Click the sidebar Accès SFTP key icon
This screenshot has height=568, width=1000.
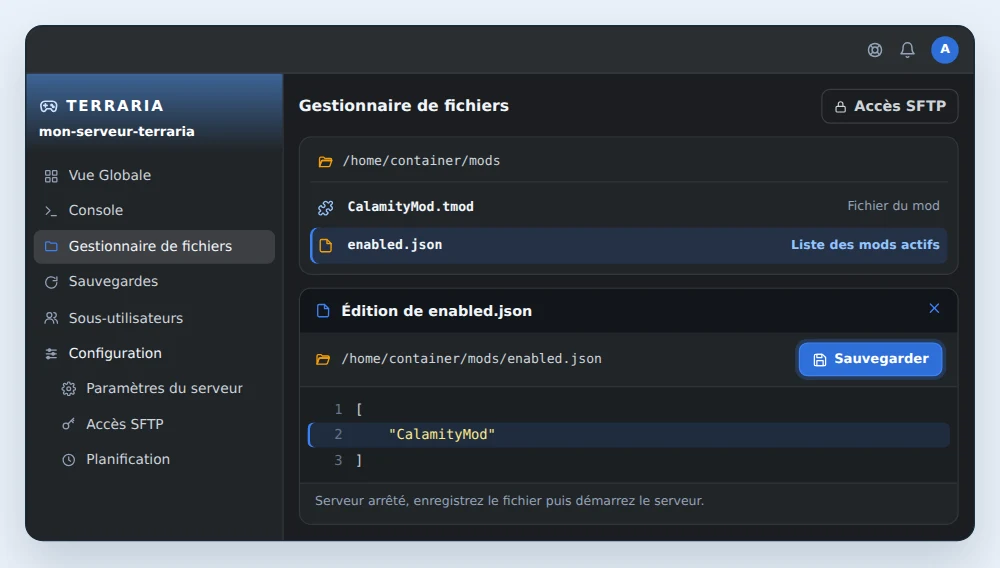tap(68, 424)
